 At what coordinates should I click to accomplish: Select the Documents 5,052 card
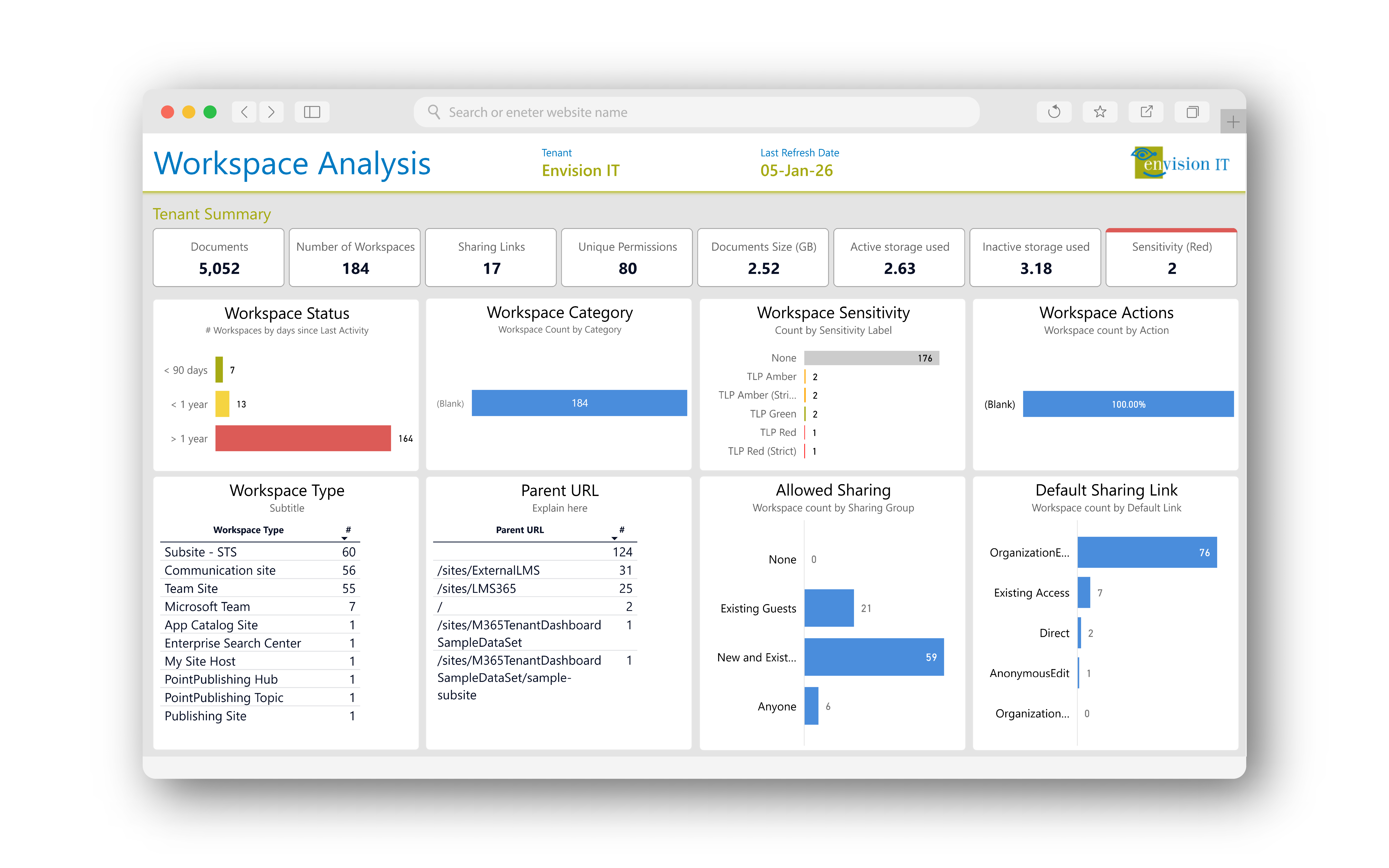tap(219, 258)
